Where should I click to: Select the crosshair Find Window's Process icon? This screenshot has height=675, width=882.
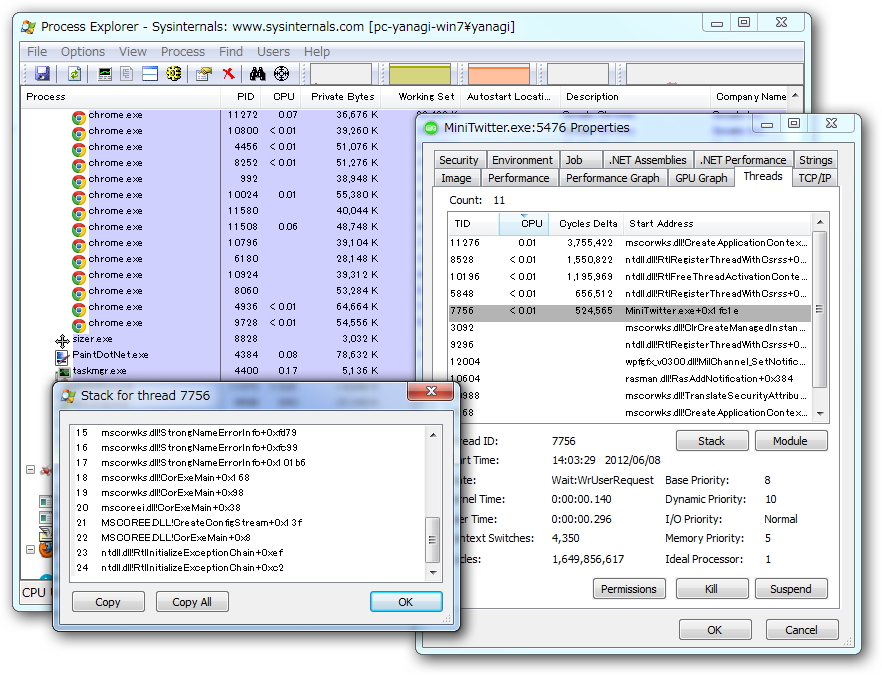click(281, 74)
